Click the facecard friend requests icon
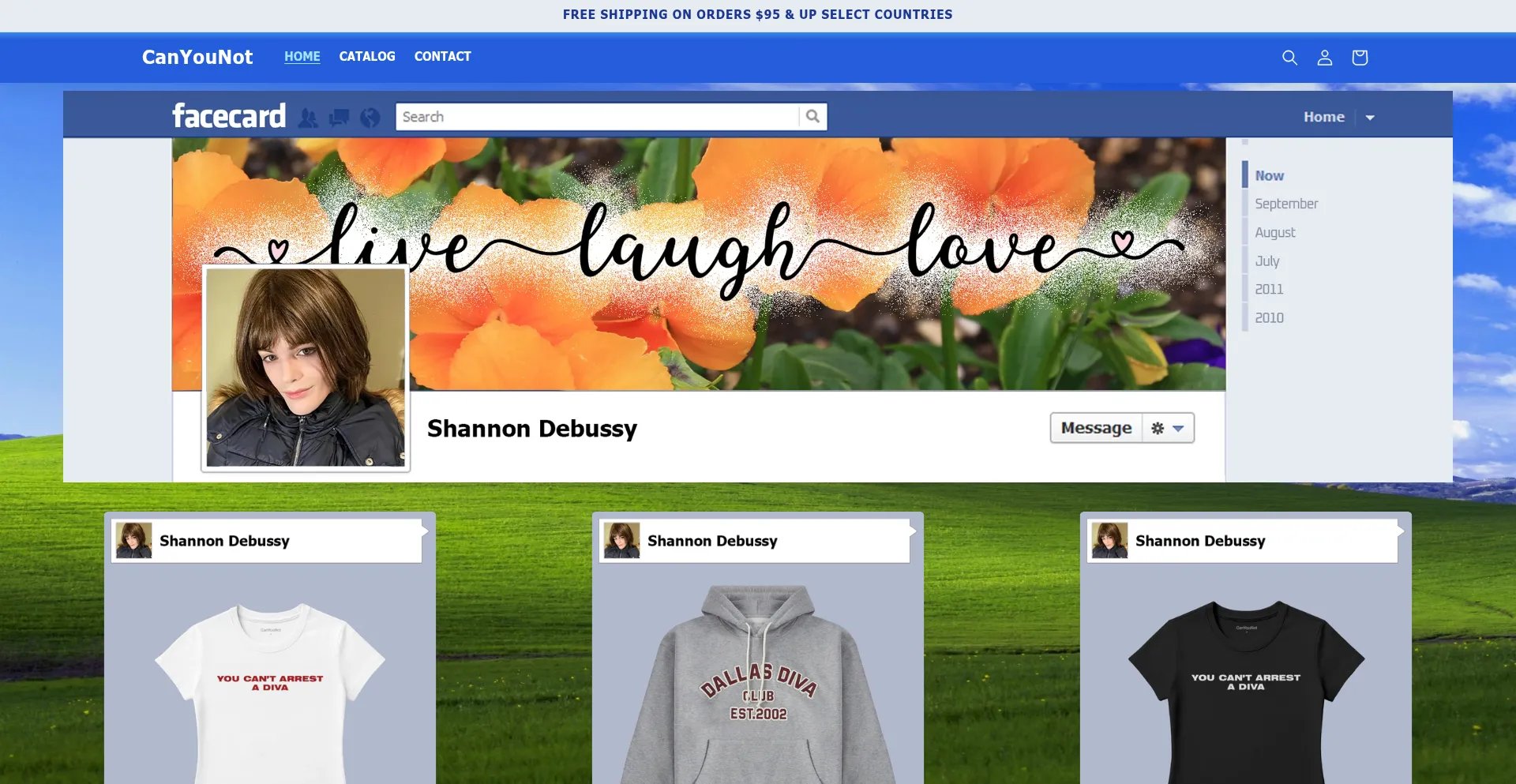 point(308,118)
